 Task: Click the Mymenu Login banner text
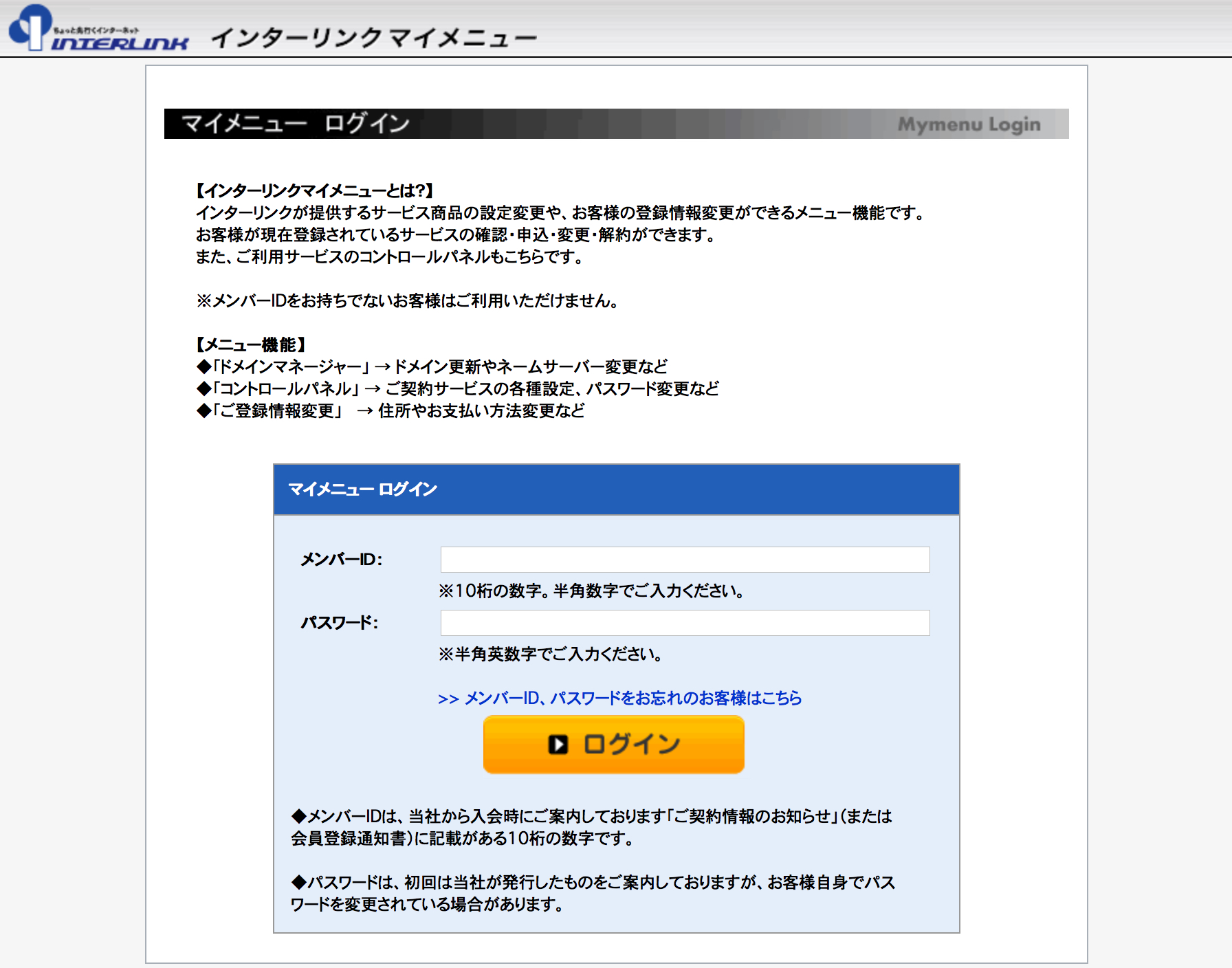[x=969, y=124]
